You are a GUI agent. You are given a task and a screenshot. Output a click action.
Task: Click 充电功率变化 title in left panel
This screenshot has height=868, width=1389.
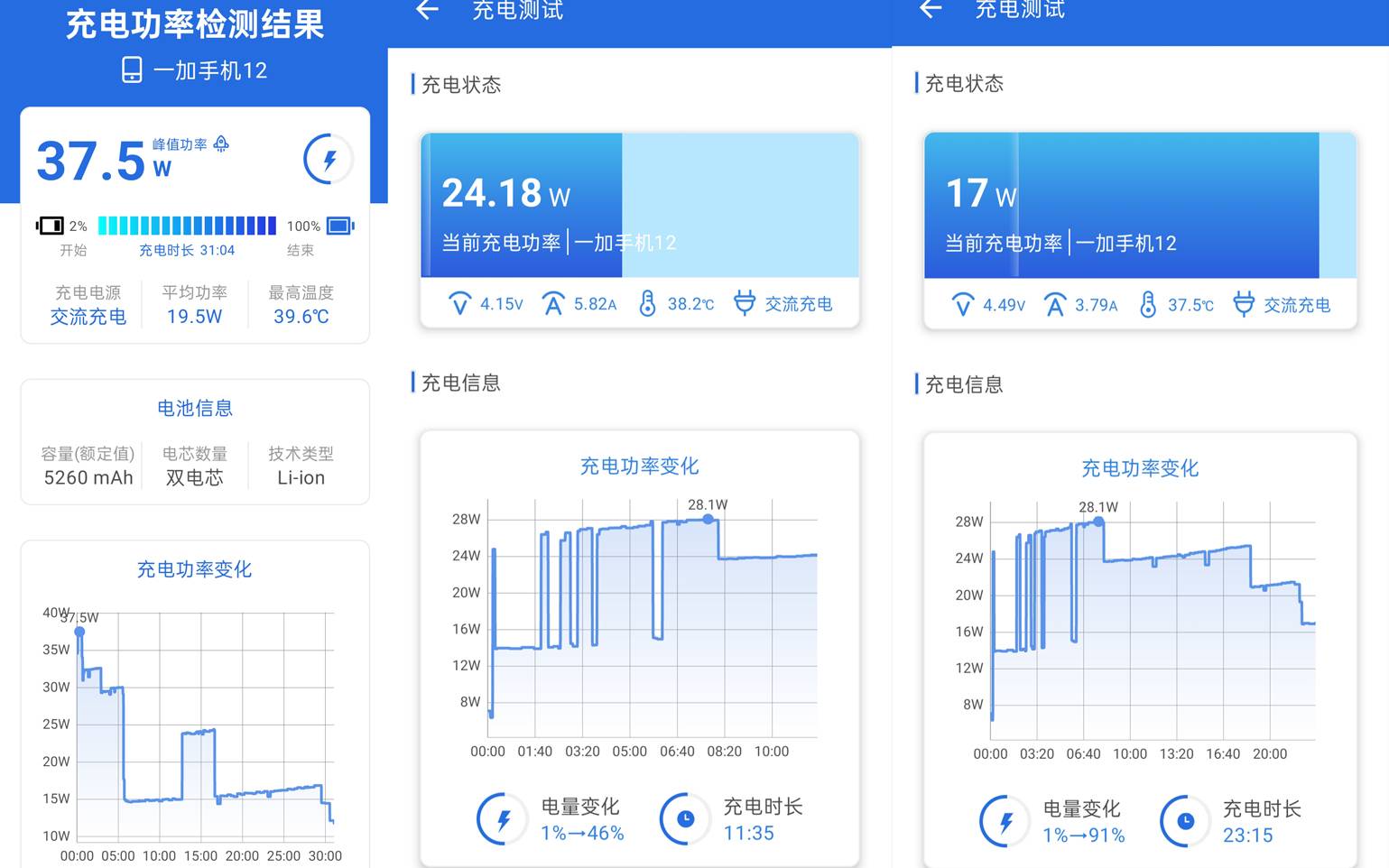(195, 569)
